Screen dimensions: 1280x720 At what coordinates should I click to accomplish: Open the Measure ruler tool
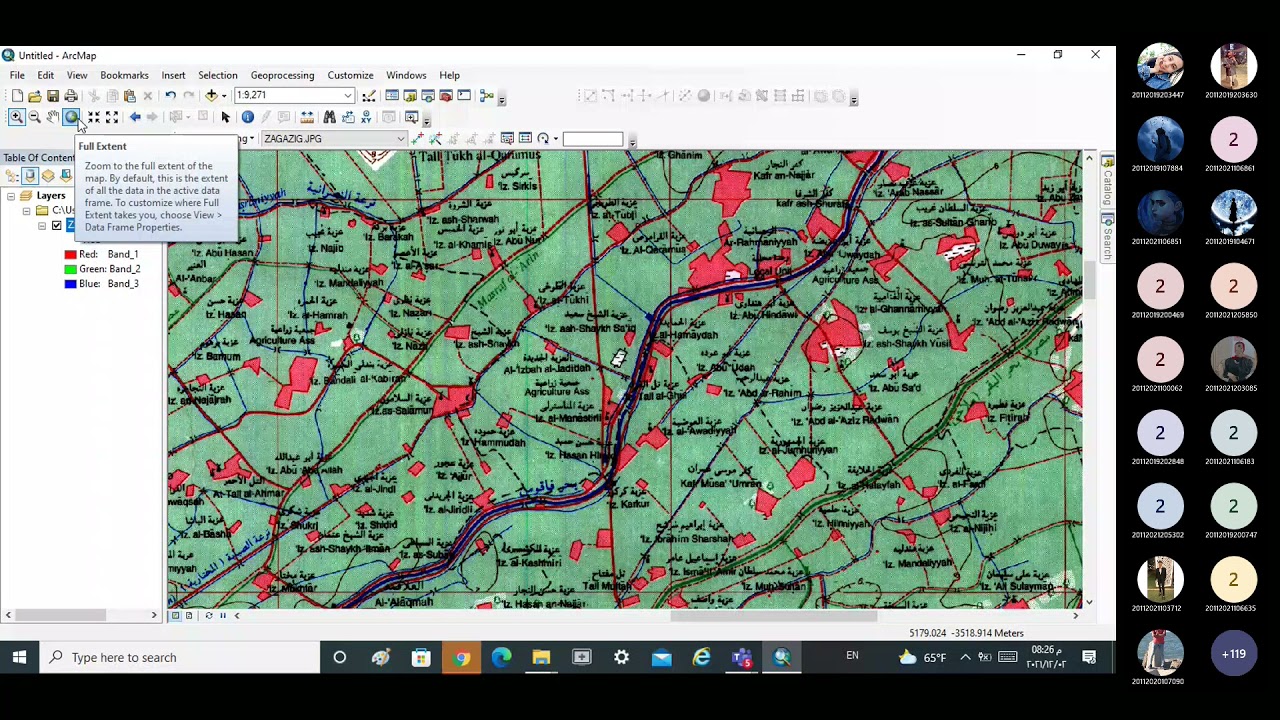tap(307, 117)
